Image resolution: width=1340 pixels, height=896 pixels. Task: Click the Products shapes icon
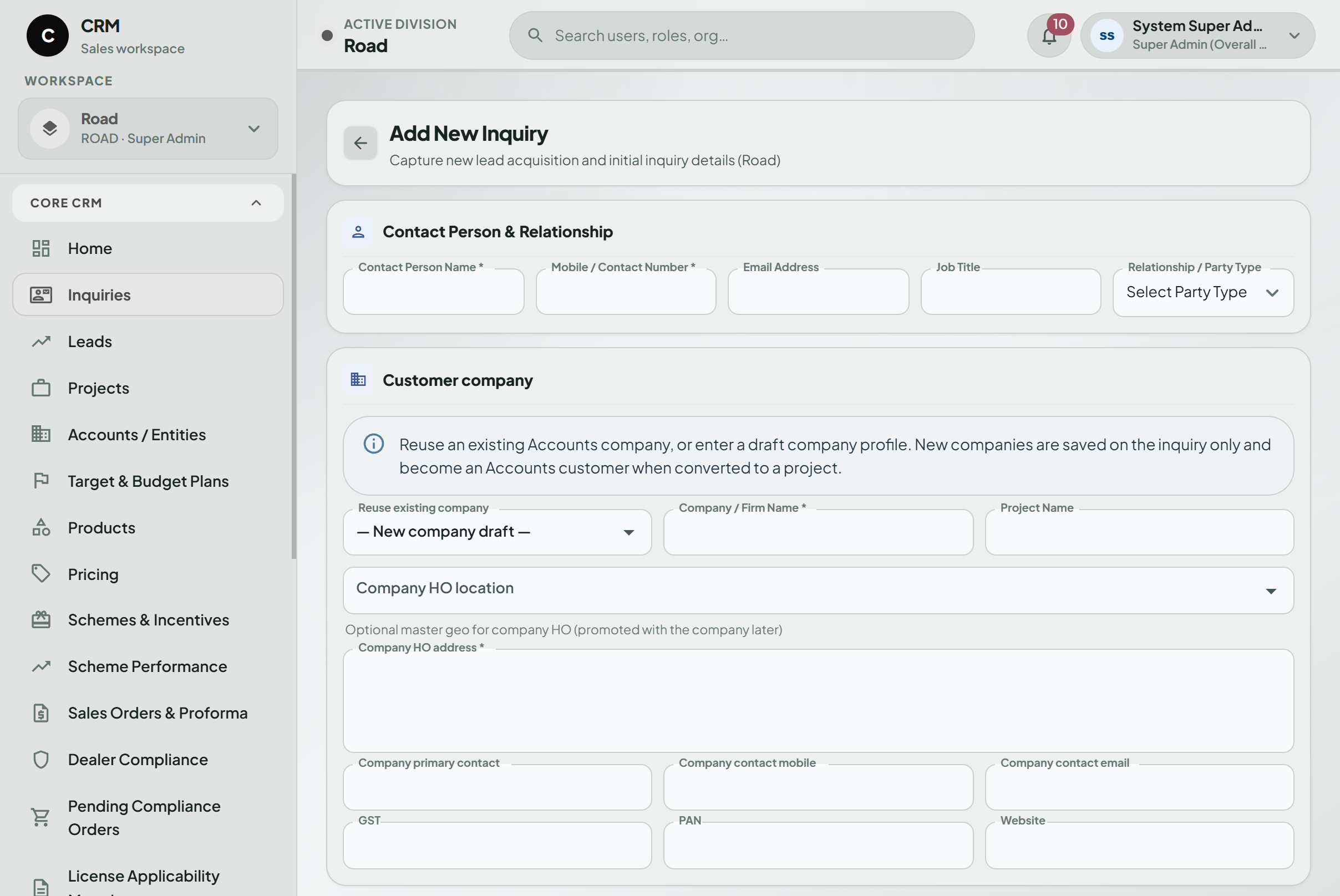point(41,527)
